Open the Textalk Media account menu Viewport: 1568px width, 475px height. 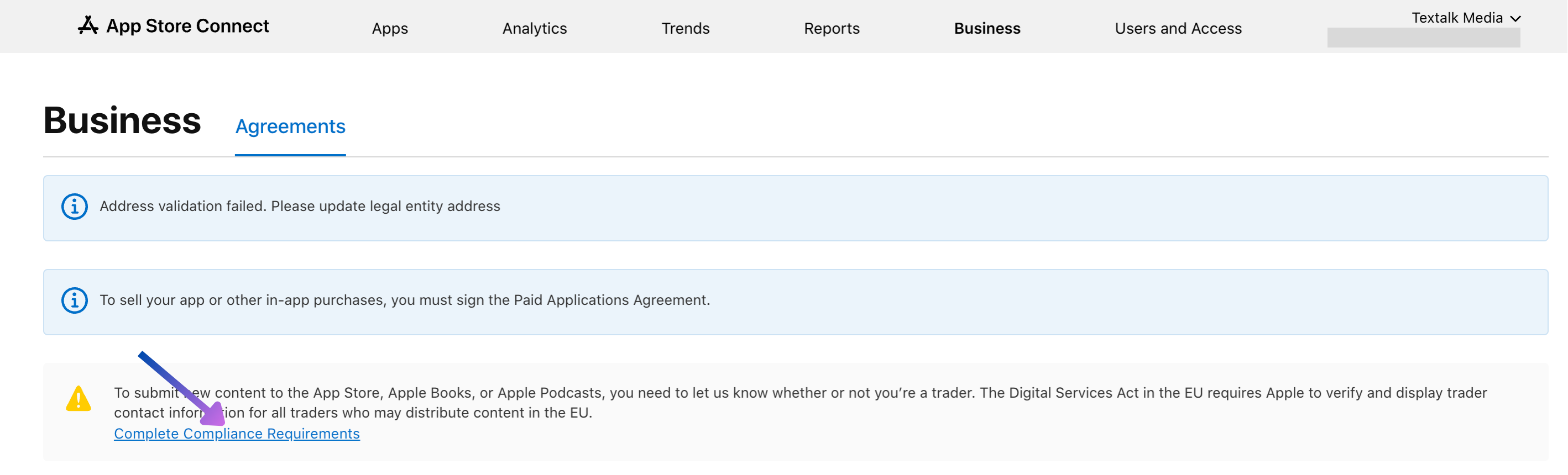point(1457,18)
